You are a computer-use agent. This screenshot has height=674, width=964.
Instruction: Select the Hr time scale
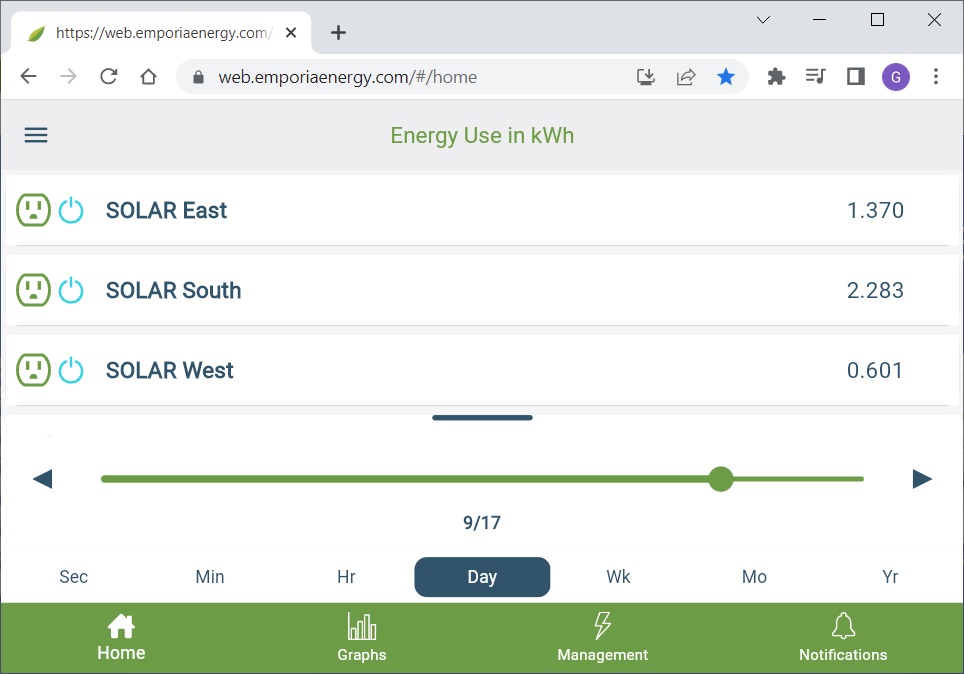(x=346, y=577)
